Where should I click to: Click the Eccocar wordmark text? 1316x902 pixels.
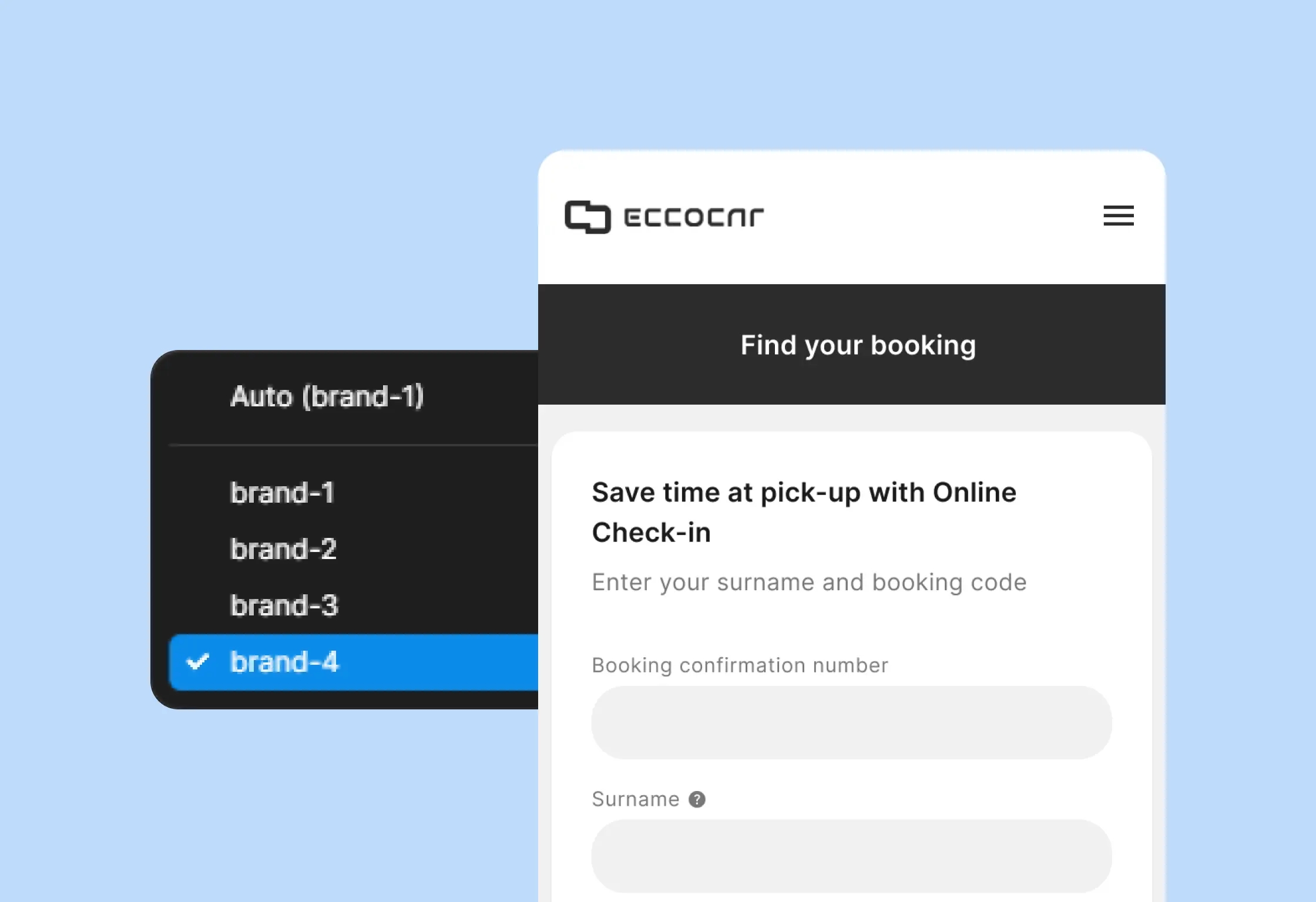point(694,217)
